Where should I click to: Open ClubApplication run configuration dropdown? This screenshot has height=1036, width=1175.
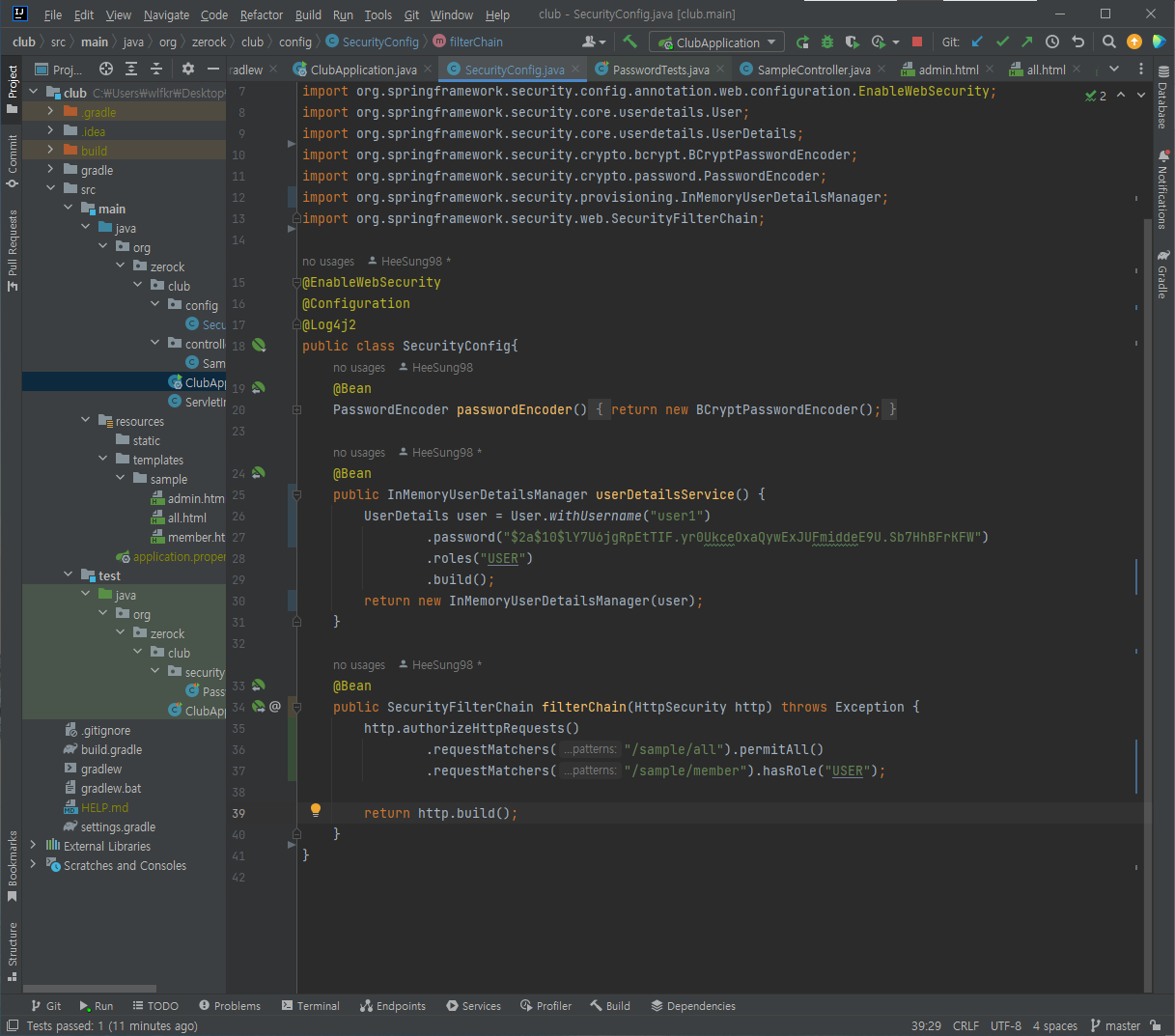point(717,42)
